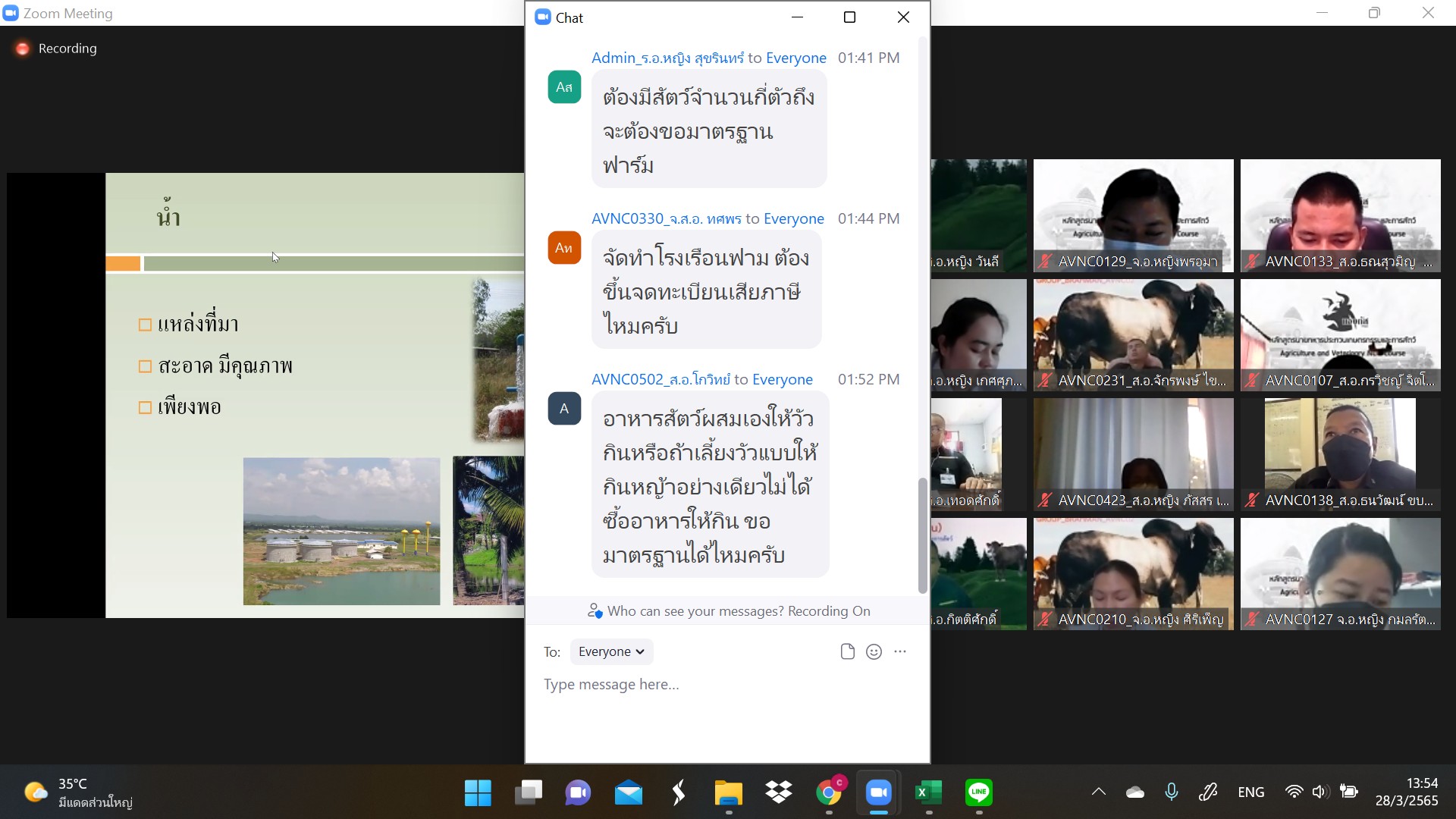1456x819 pixels.
Task: Expand hidden system tray icons chevron
Action: coord(1098,792)
